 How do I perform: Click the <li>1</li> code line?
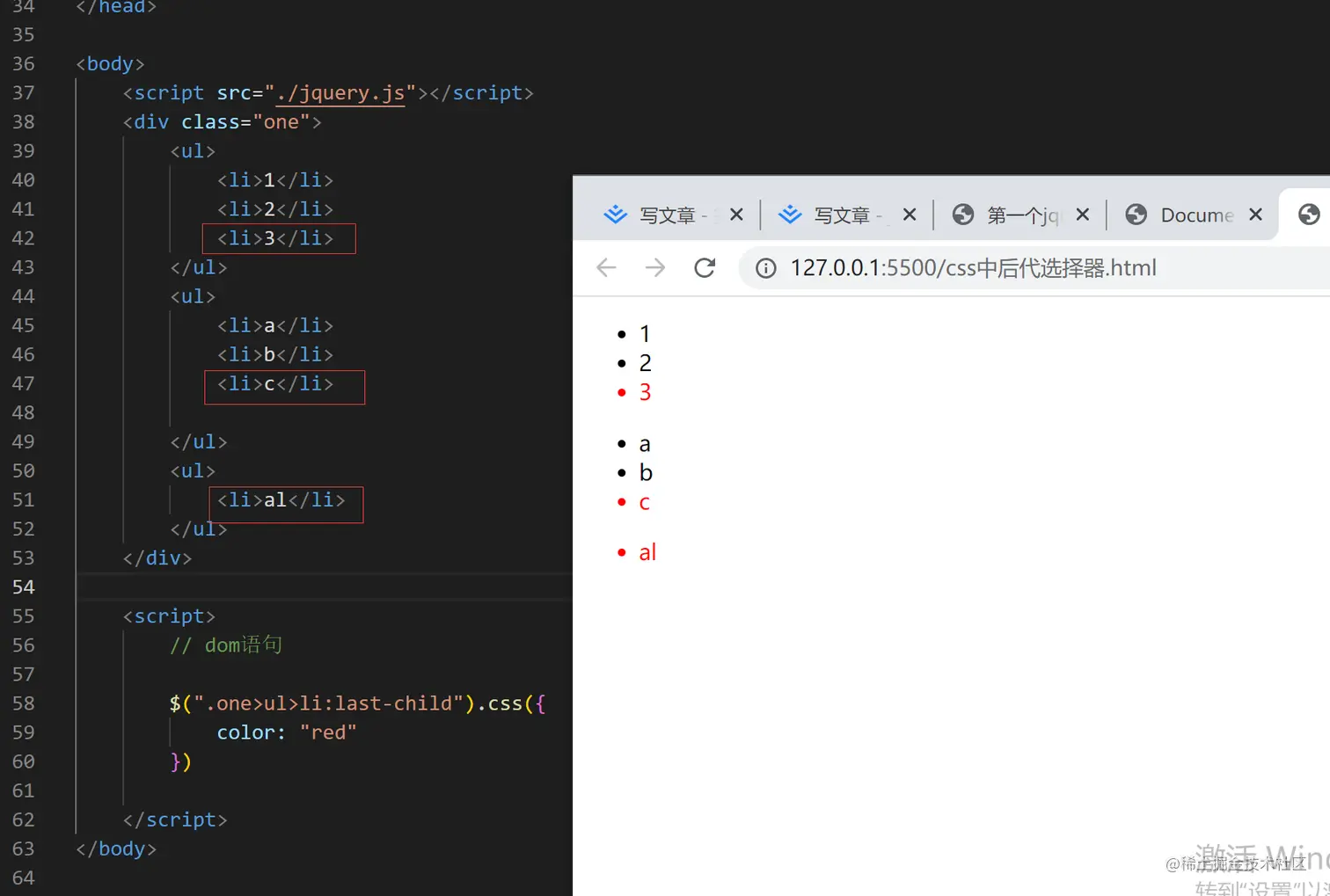[x=275, y=180]
